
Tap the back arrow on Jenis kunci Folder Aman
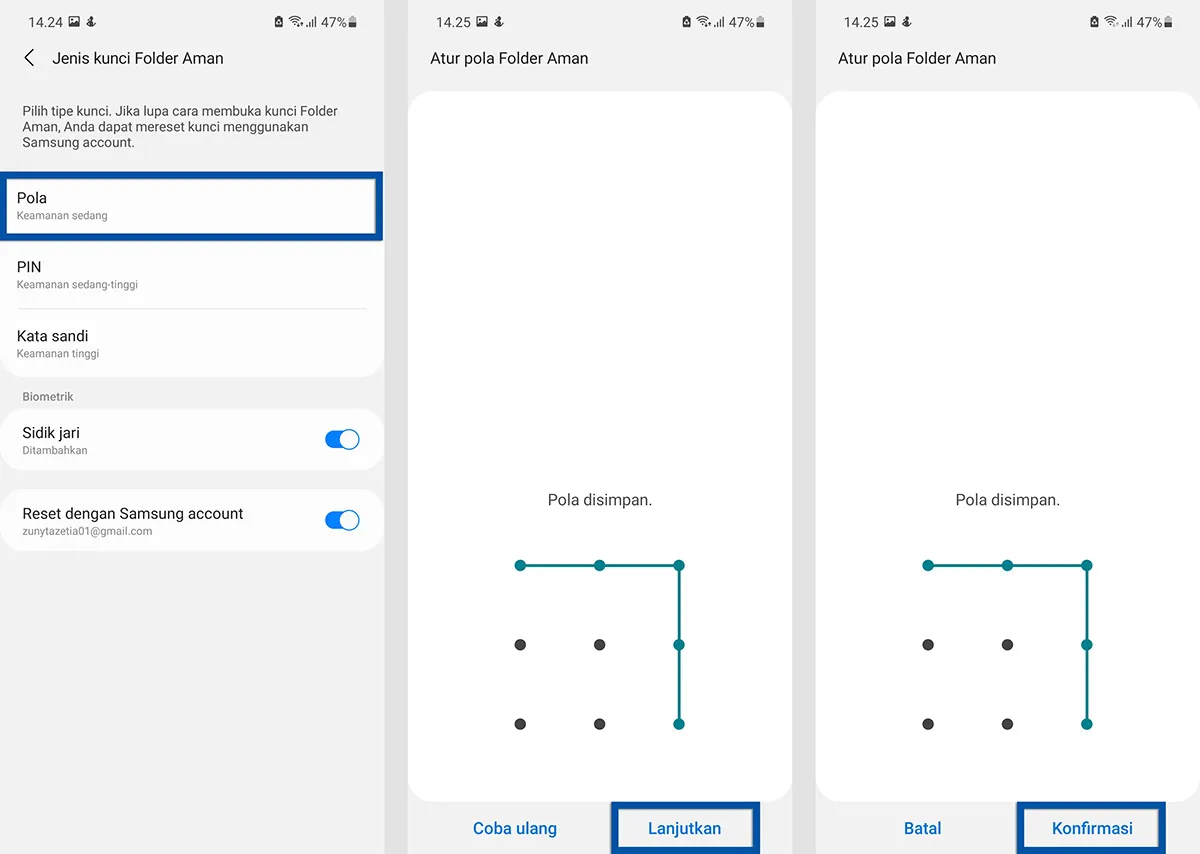[30, 58]
